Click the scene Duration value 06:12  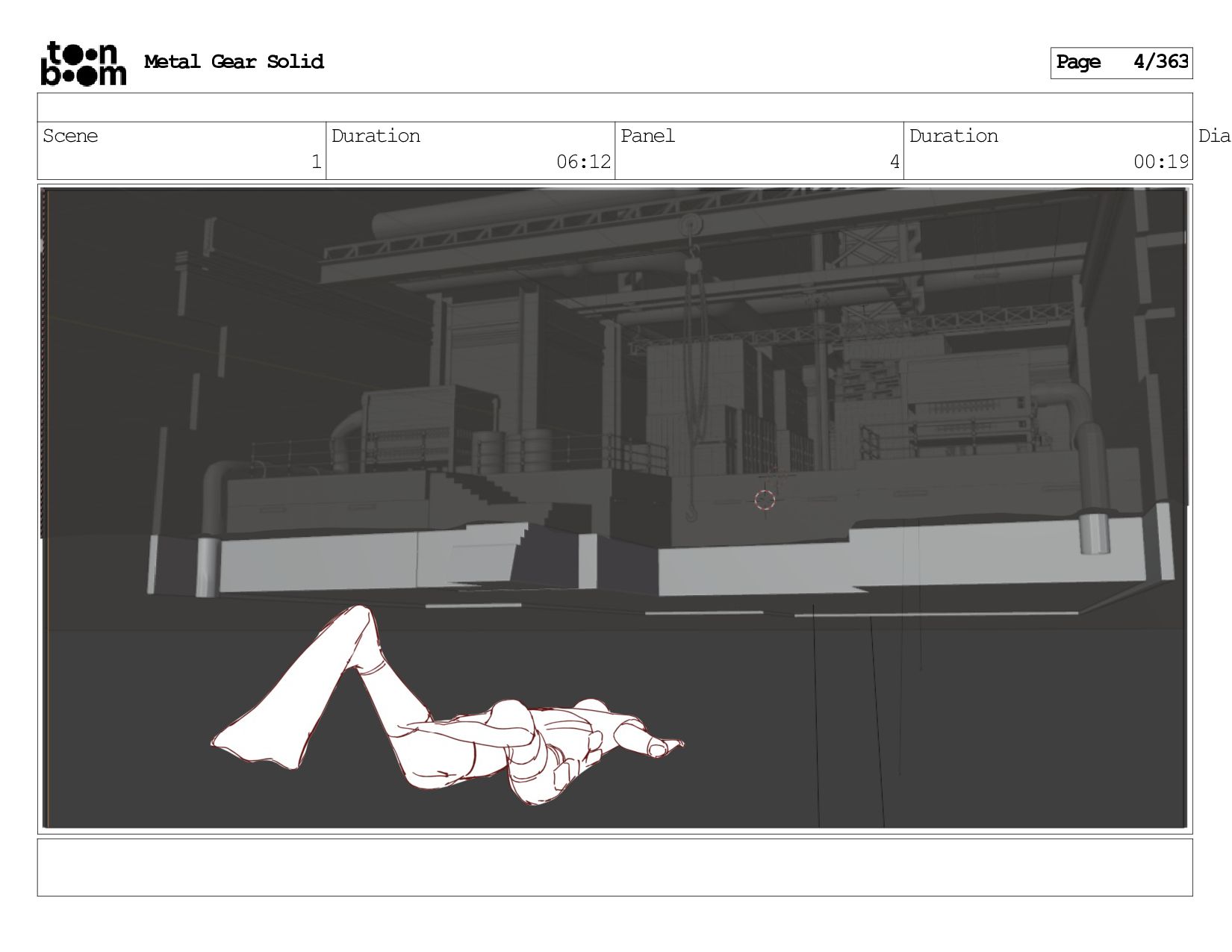[582, 161]
